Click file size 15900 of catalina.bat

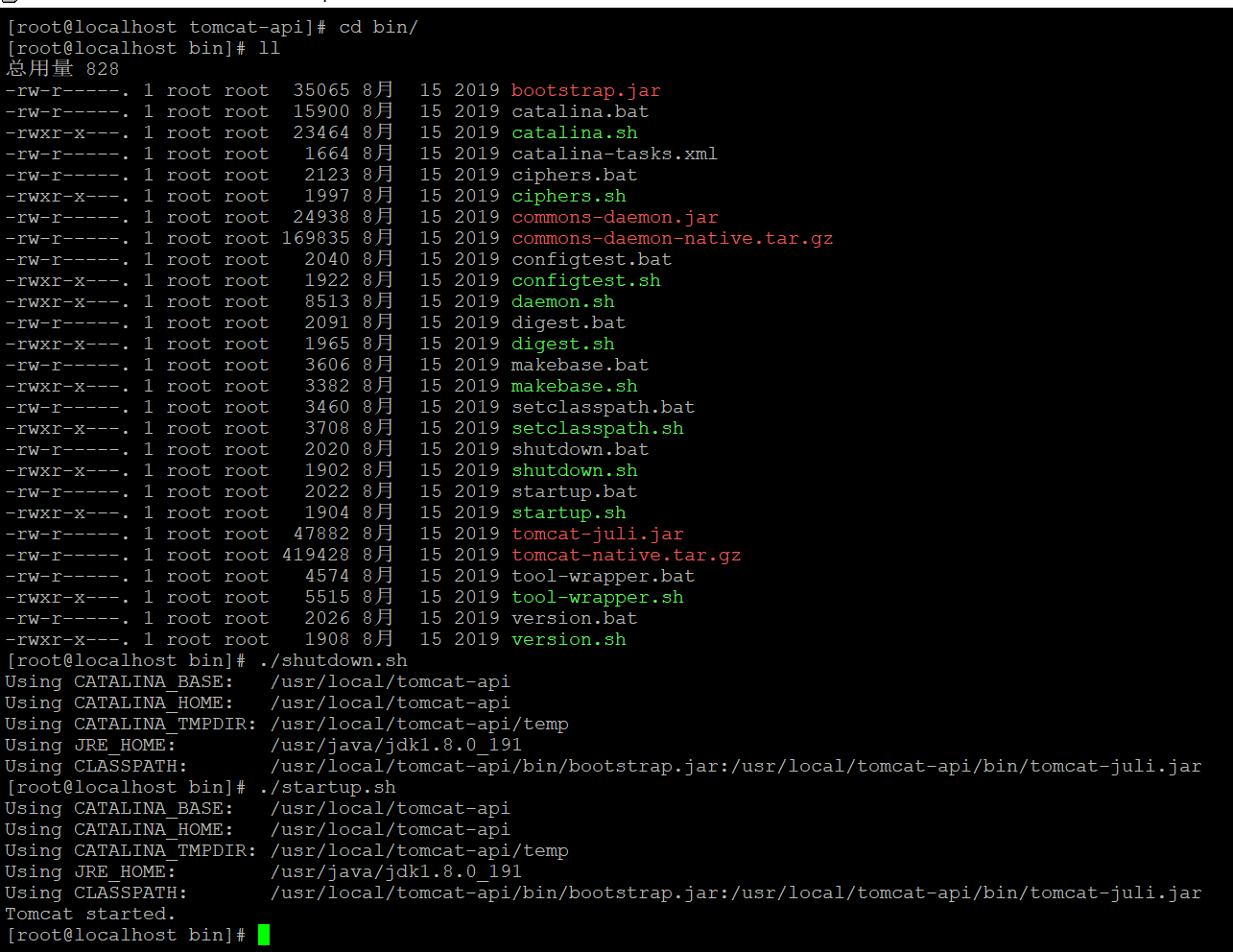click(x=321, y=111)
